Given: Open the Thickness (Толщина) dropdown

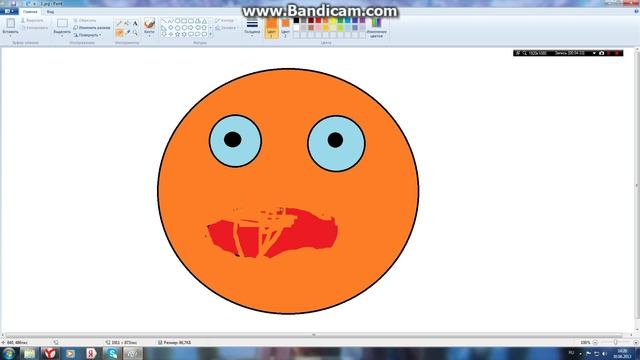Looking at the screenshot, I should pyautogui.click(x=252, y=28).
